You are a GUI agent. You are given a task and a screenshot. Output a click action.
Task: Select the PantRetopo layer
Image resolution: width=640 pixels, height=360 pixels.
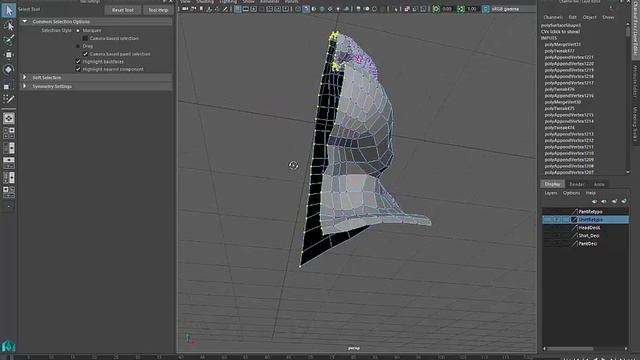coord(585,211)
